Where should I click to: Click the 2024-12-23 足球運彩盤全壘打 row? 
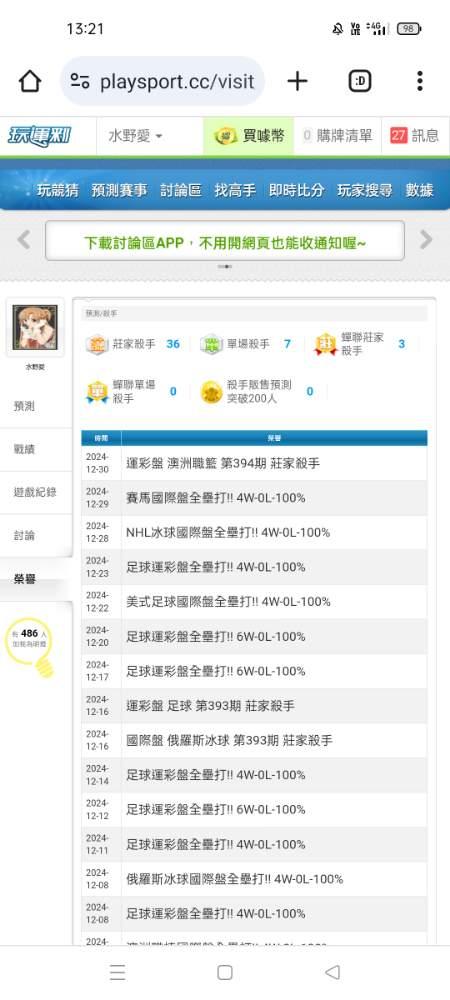[x=254, y=567]
